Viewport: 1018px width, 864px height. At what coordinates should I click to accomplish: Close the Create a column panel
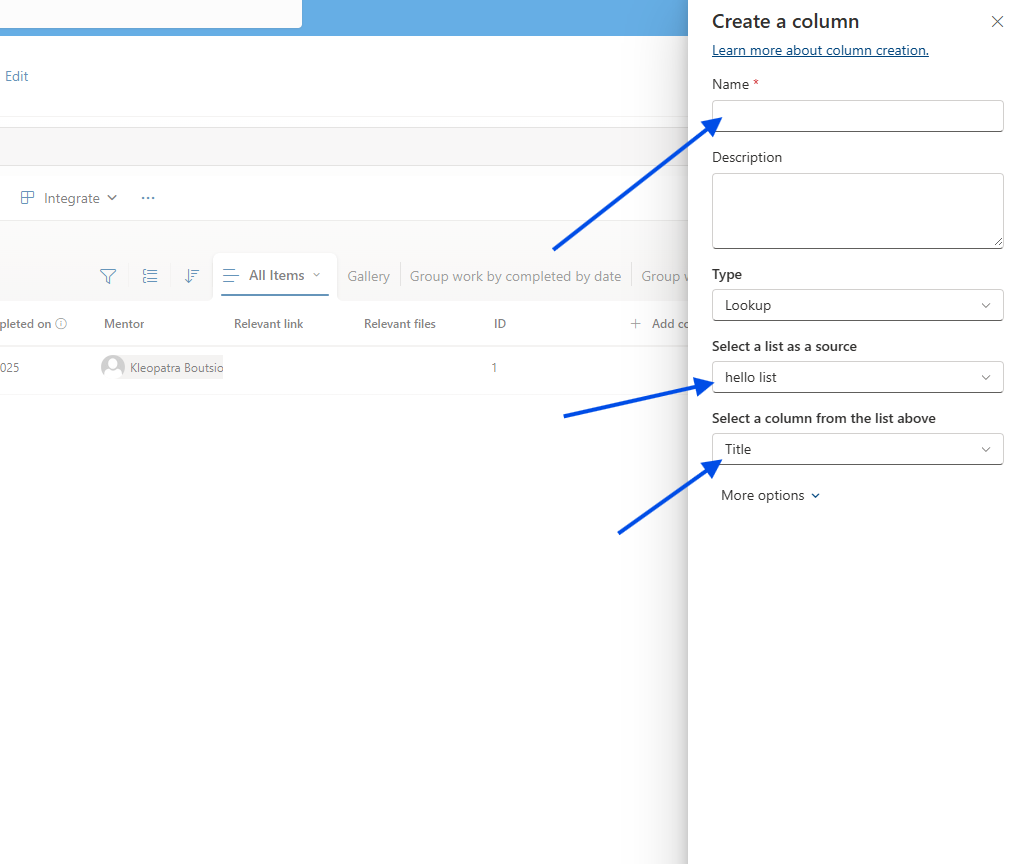click(x=997, y=22)
